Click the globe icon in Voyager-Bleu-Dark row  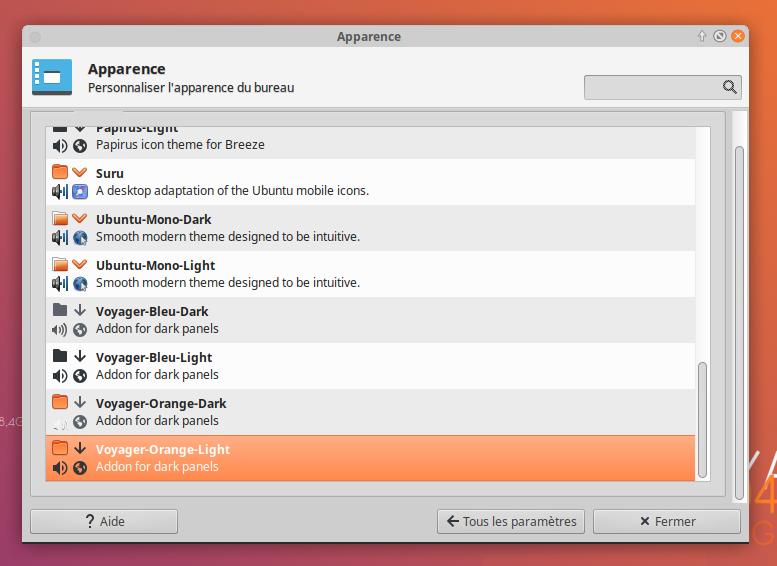tap(80, 330)
